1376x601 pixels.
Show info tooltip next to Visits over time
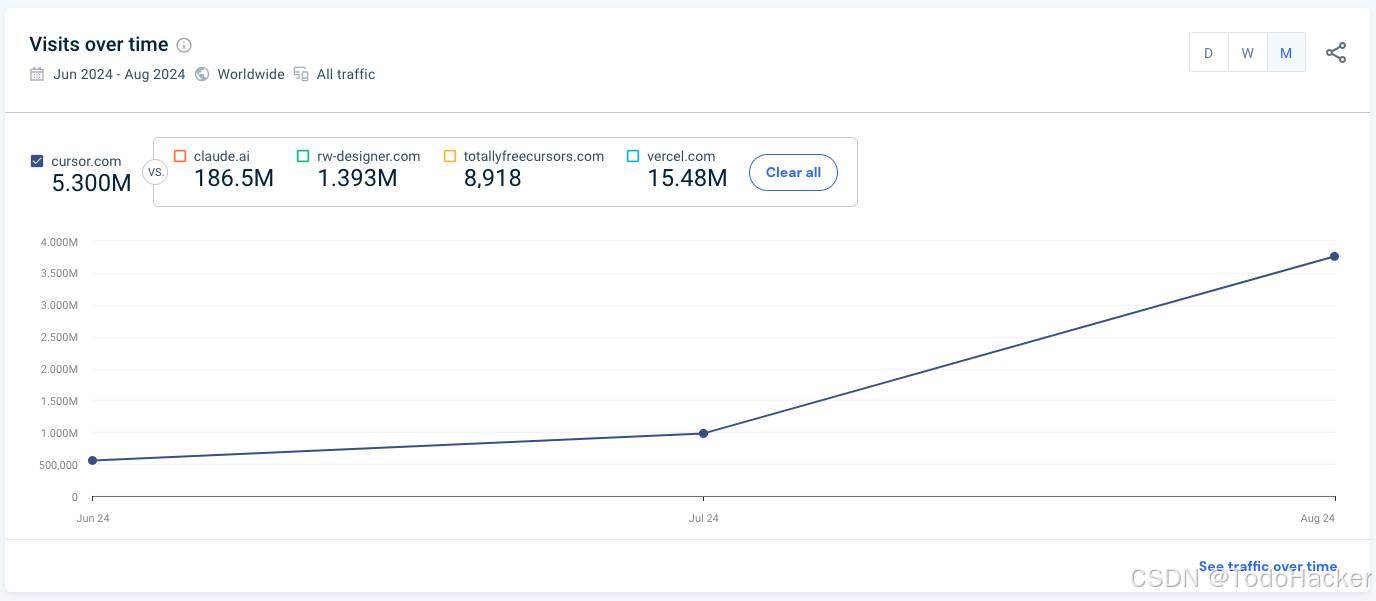coord(184,45)
